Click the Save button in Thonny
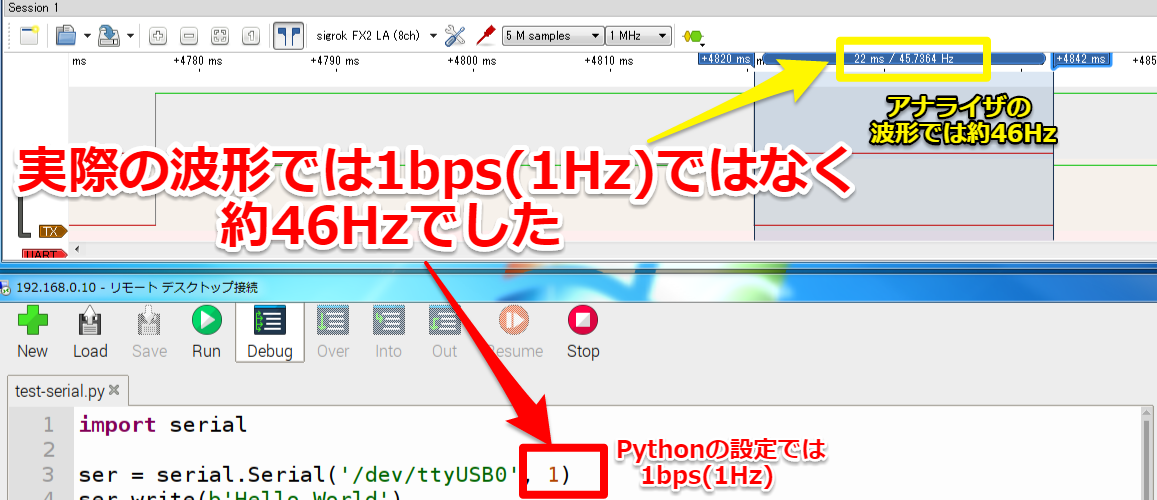This screenshot has width=1157, height=500. coord(149,333)
